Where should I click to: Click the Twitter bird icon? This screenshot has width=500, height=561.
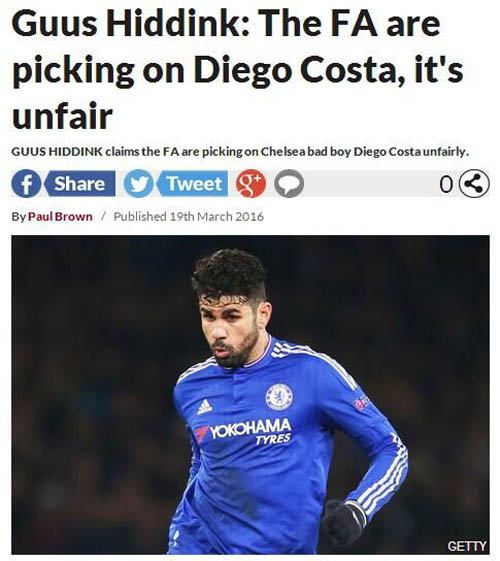pos(138,184)
